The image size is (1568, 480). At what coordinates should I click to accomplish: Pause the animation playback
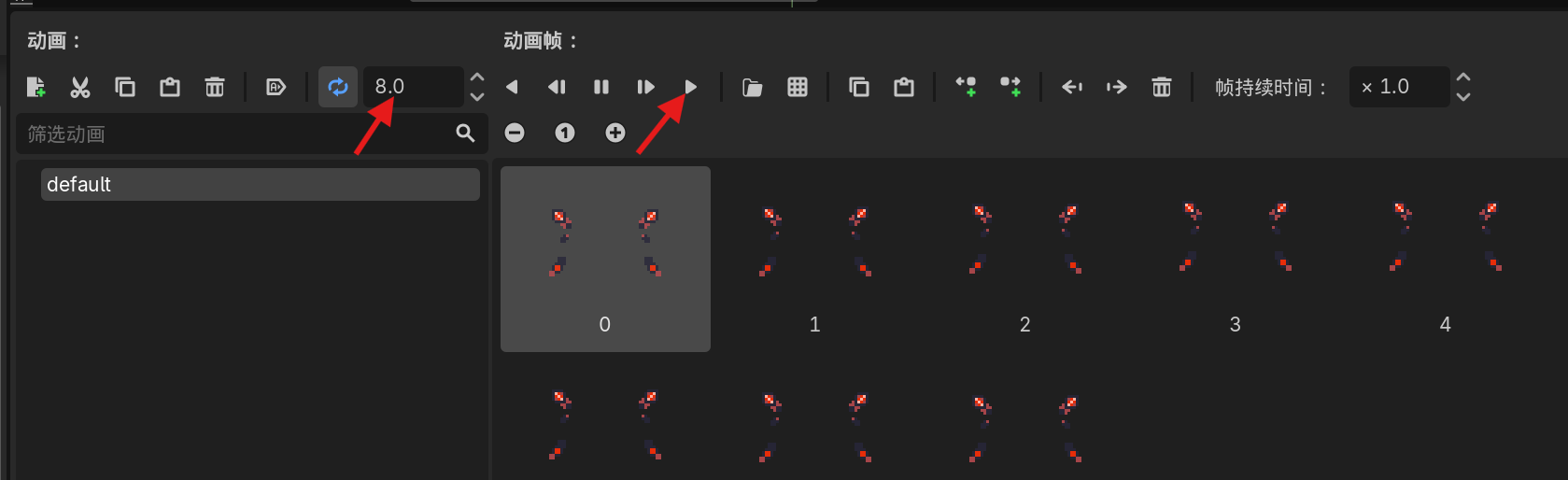click(x=601, y=87)
